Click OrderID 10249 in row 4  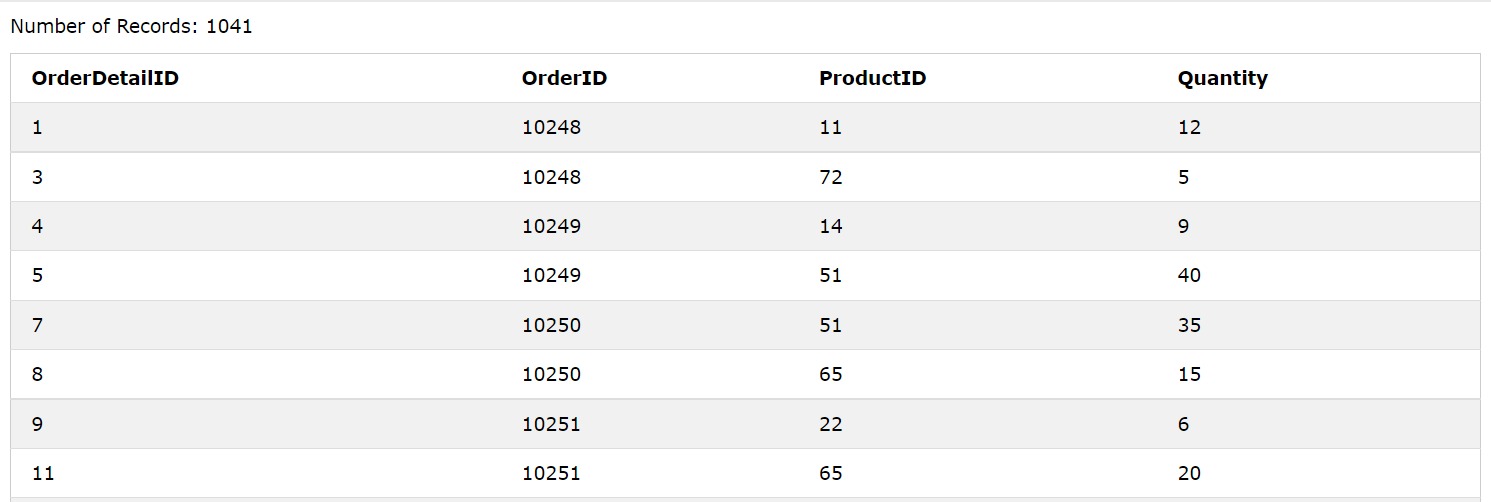click(x=551, y=226)
